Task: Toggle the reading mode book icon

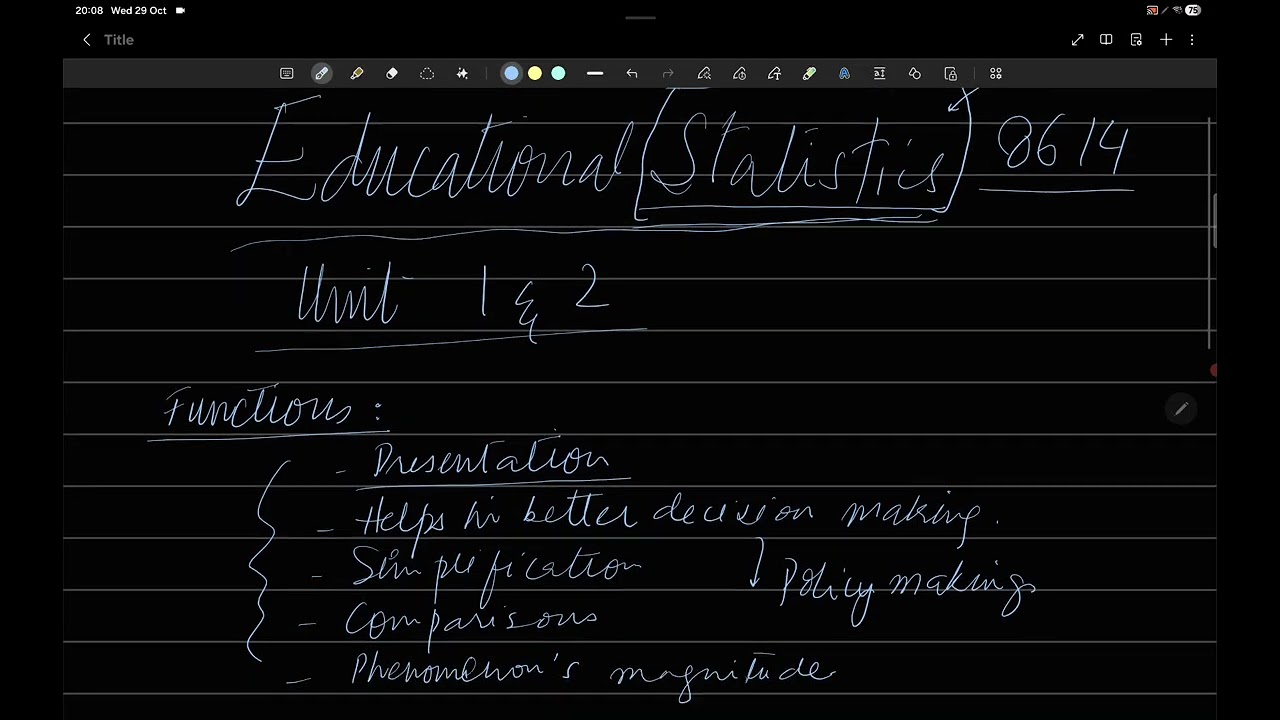Action: [1106, 40]
